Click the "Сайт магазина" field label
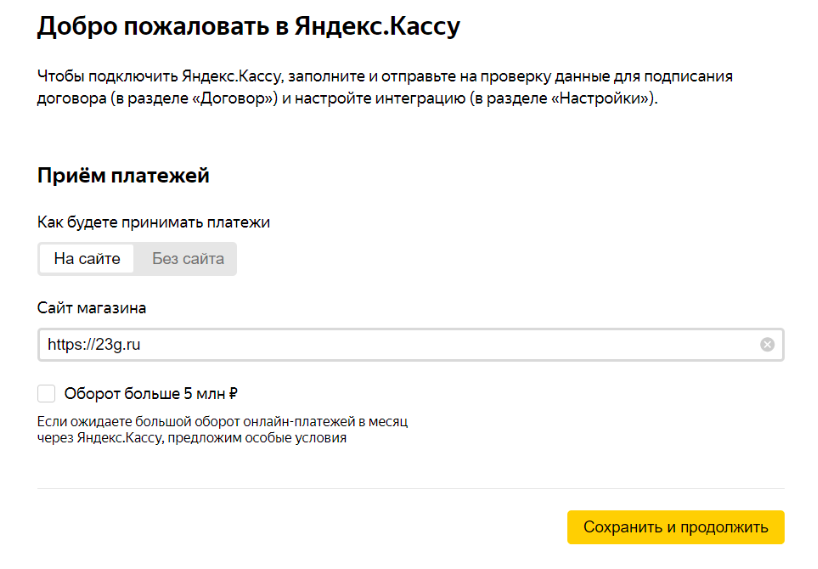Screen dimensions: 818x569 pyautogui.click(x=91, y=308)
